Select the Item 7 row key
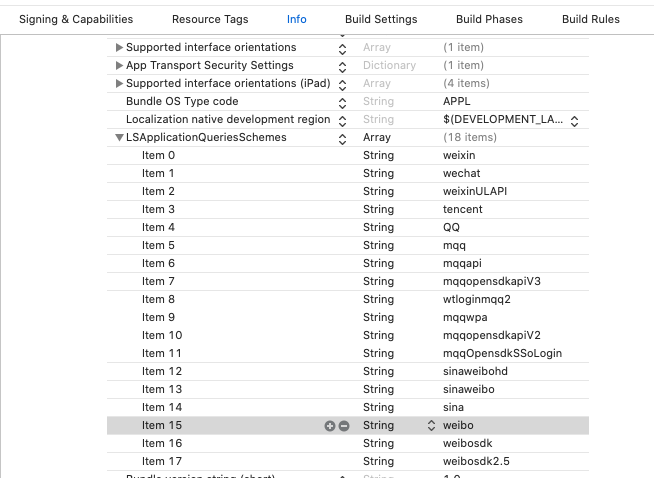 click(158, 281)
